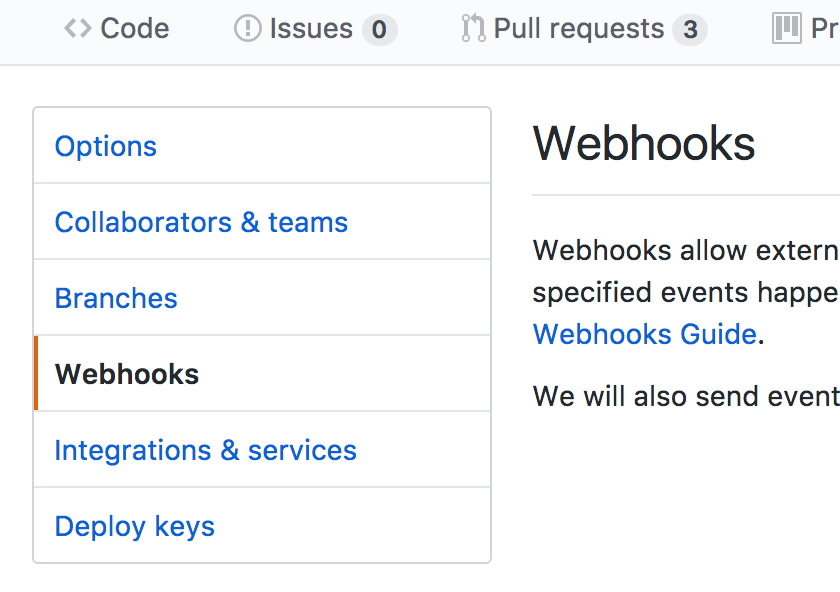The height and width of the screenshot is (592, 840).
Task: Click the Webhooks page heading
Action: click(x=644, y=144)
